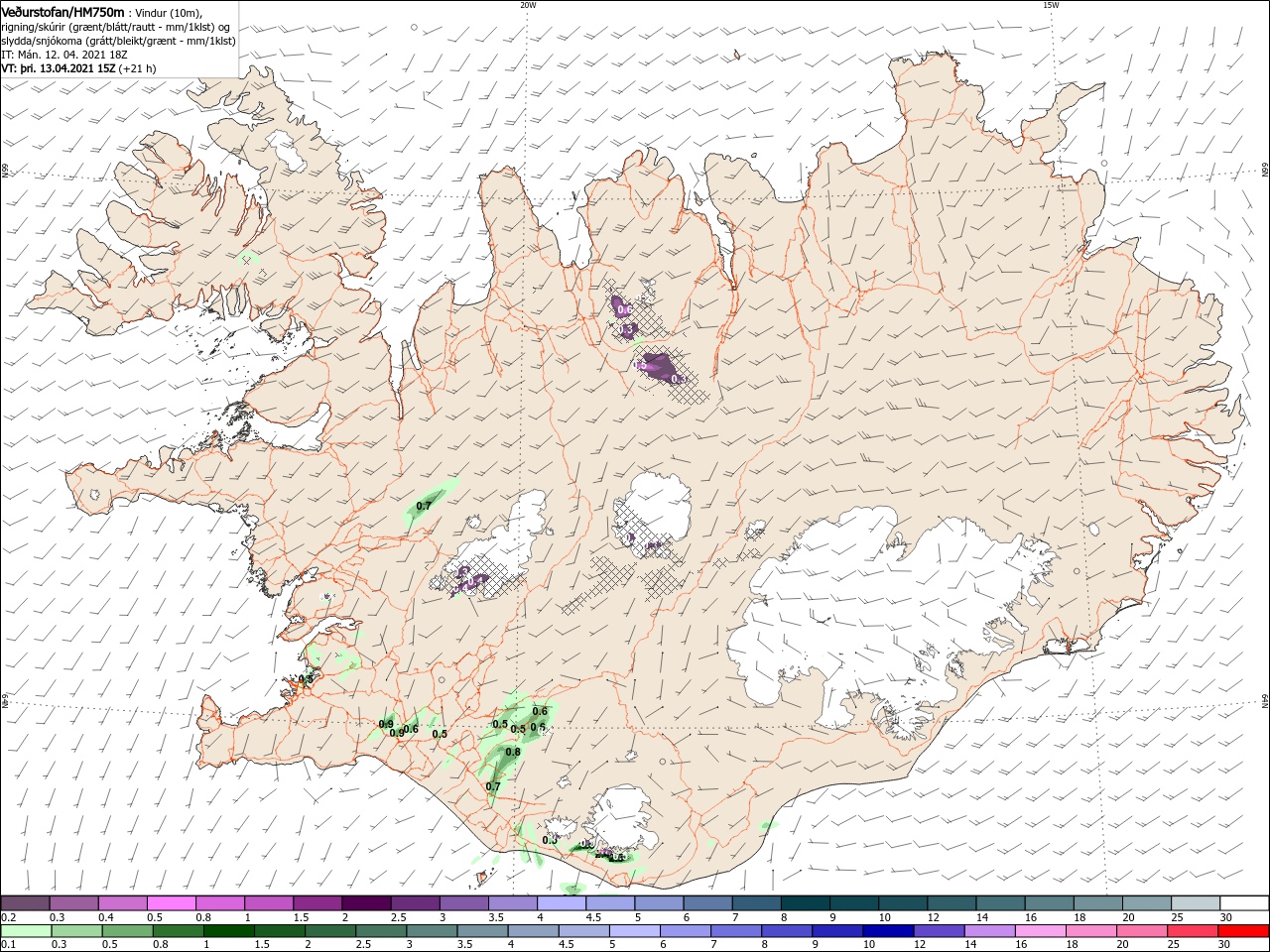Click the '0.2' label in snow scale
Image resolution: width=1270 pixels, height=952 pixels.
pos(8,917)
